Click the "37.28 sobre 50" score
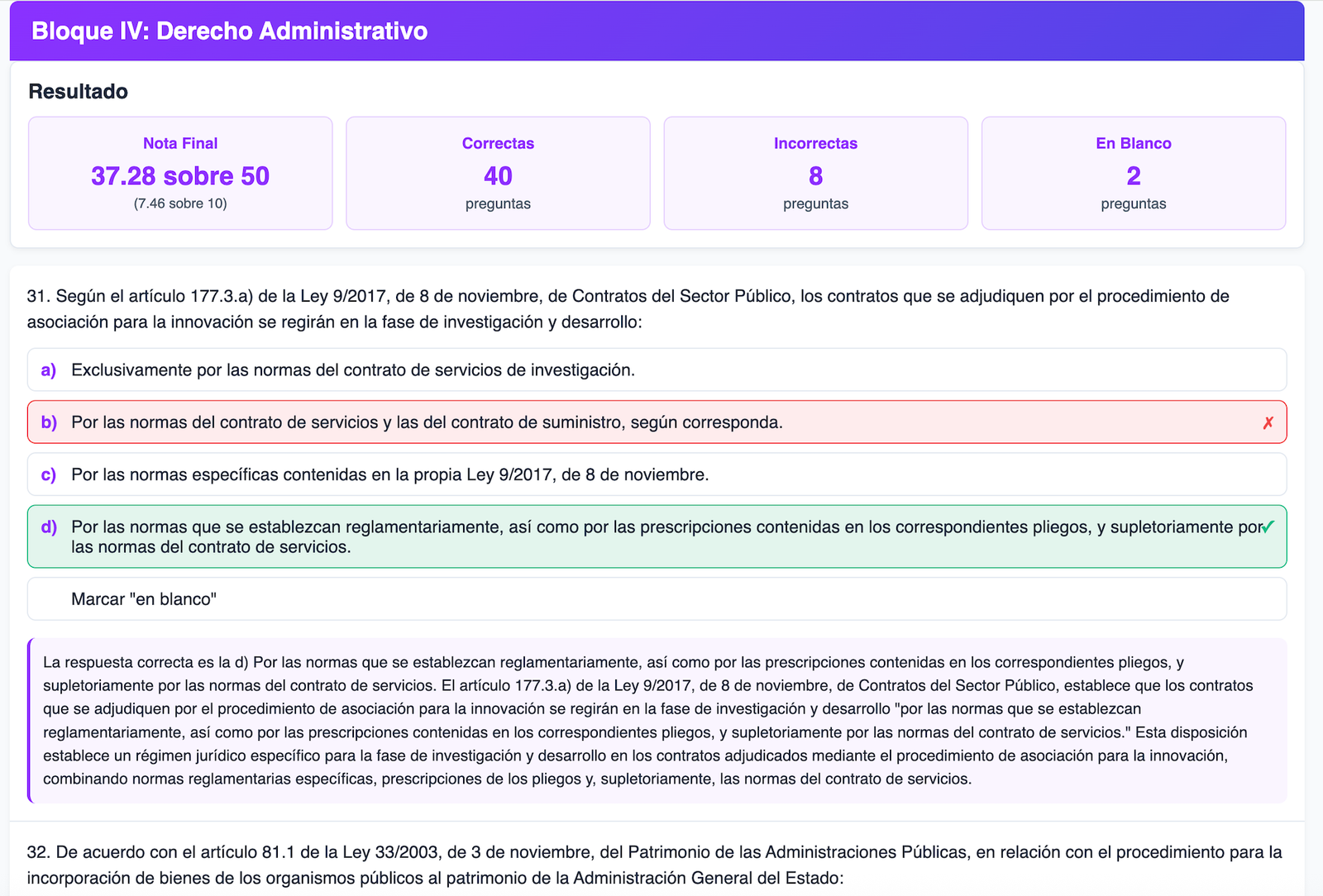This screenshot has height=896, width=1323. point(180,176)
